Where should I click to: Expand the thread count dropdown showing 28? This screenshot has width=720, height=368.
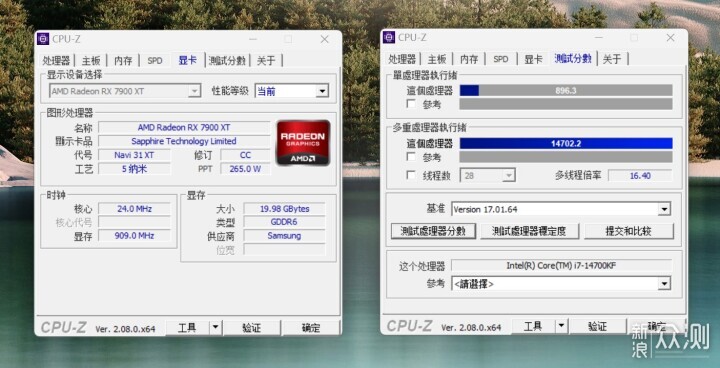pyautogui.click(x=488, y=175)
